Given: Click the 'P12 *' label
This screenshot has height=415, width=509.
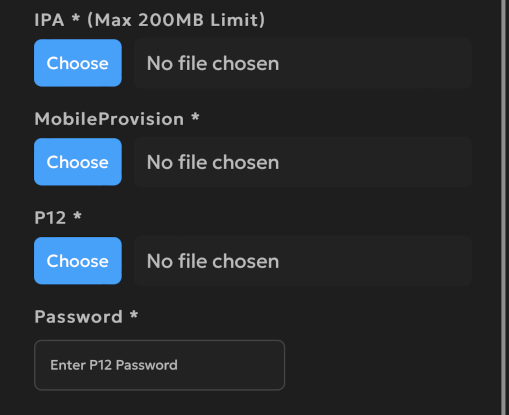Looking at the screenshot, I should pos(58,218).
